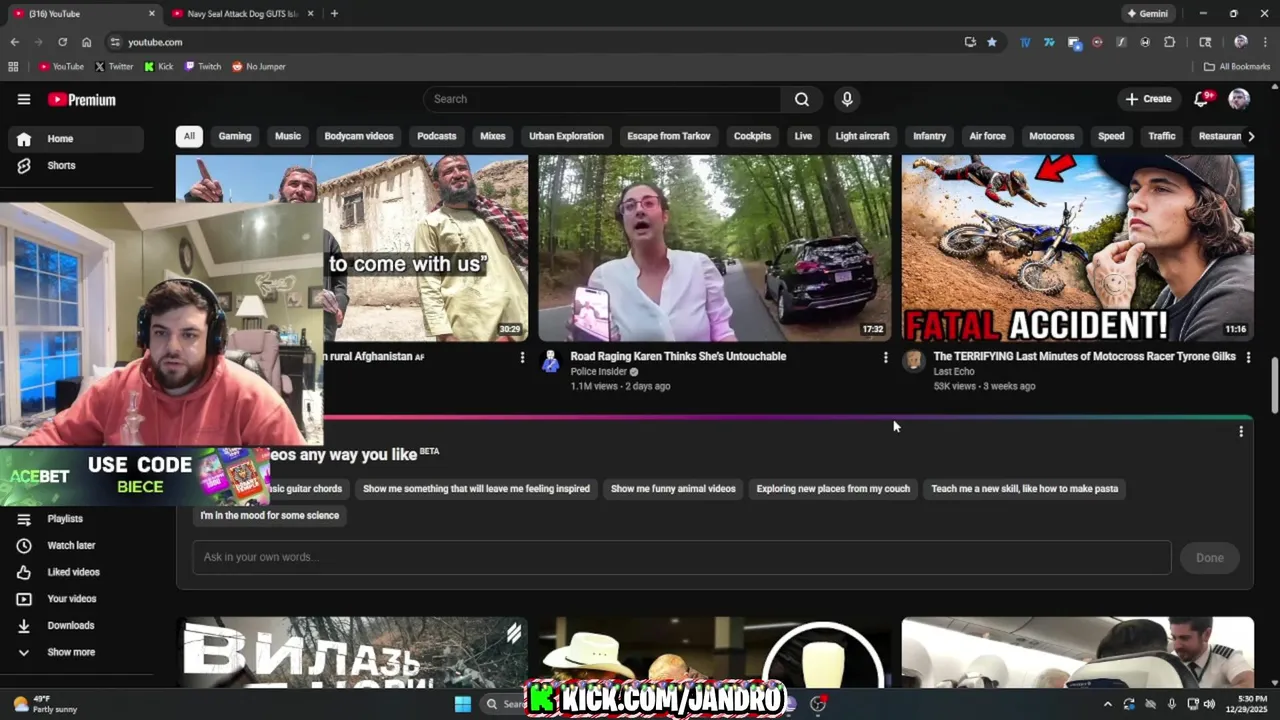Open Your videos in the sidebar
Screen dimensions: 1280x720
(x=72, y=599)
